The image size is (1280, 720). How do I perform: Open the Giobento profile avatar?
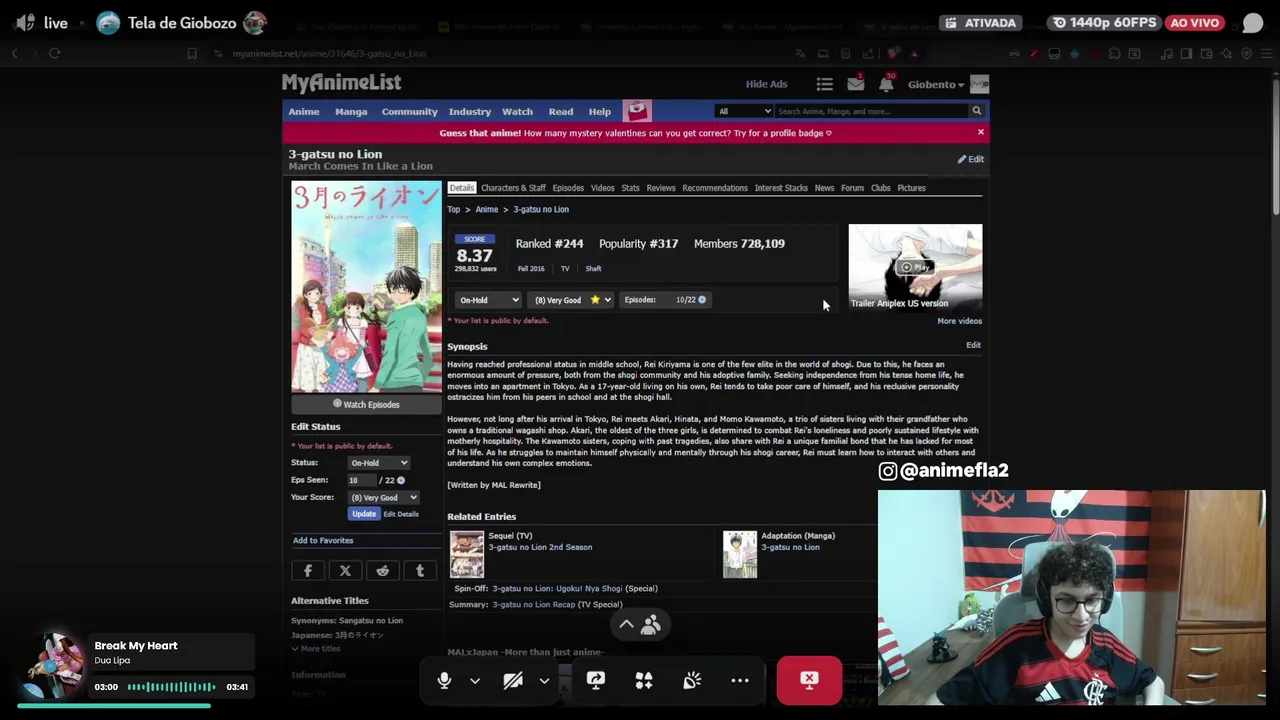coord(979,84)
